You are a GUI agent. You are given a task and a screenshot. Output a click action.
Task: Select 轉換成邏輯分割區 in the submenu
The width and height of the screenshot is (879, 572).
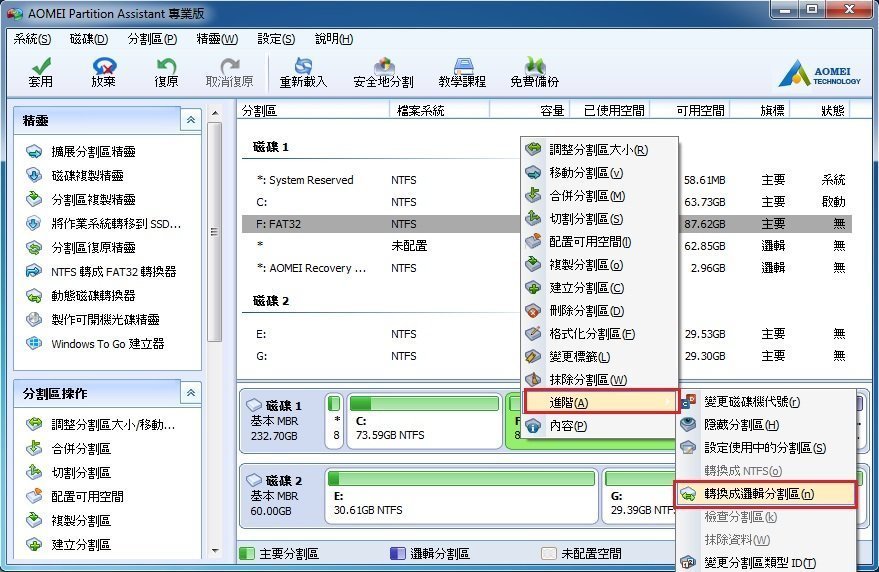766,494
